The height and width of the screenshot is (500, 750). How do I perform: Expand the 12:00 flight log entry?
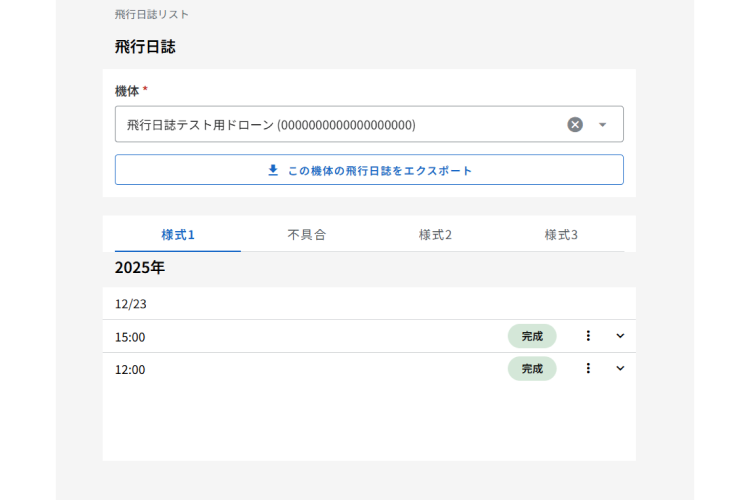620,368
